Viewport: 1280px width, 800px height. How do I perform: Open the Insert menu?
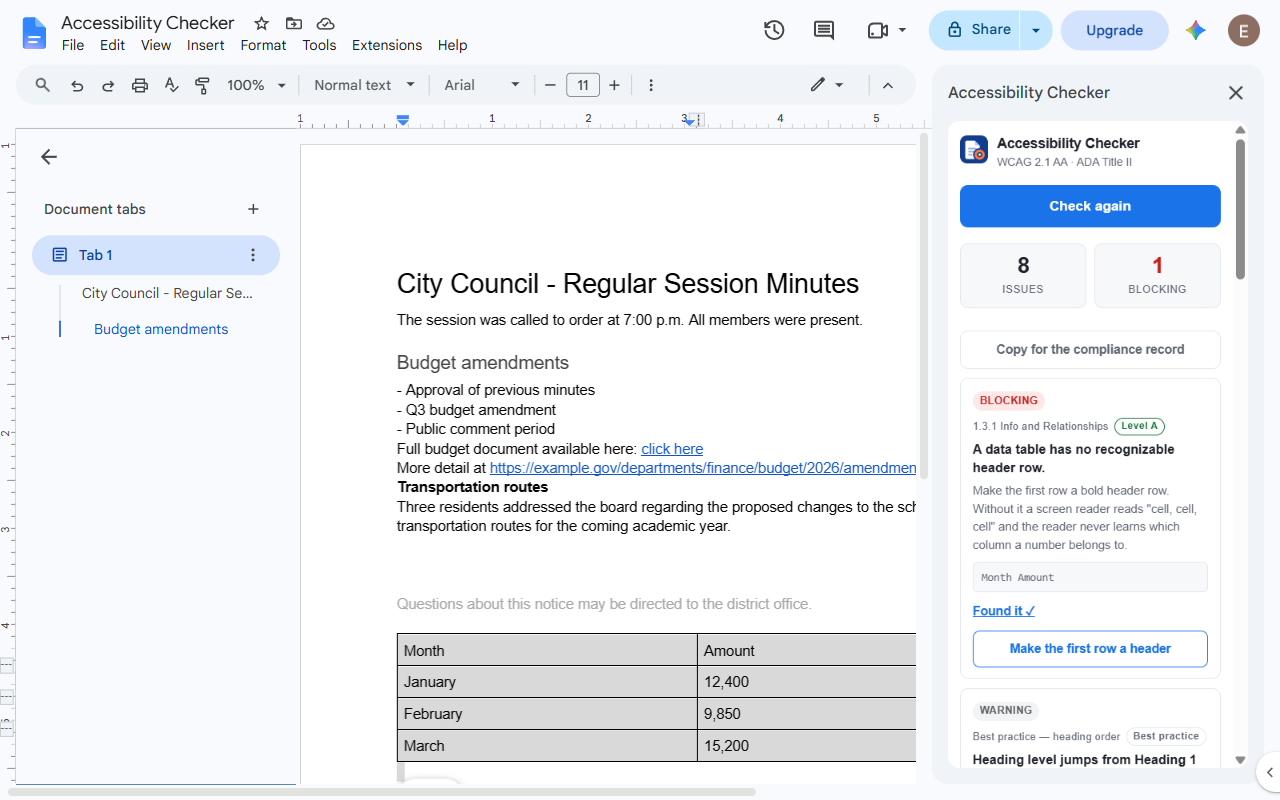click(x=206, y=45)
